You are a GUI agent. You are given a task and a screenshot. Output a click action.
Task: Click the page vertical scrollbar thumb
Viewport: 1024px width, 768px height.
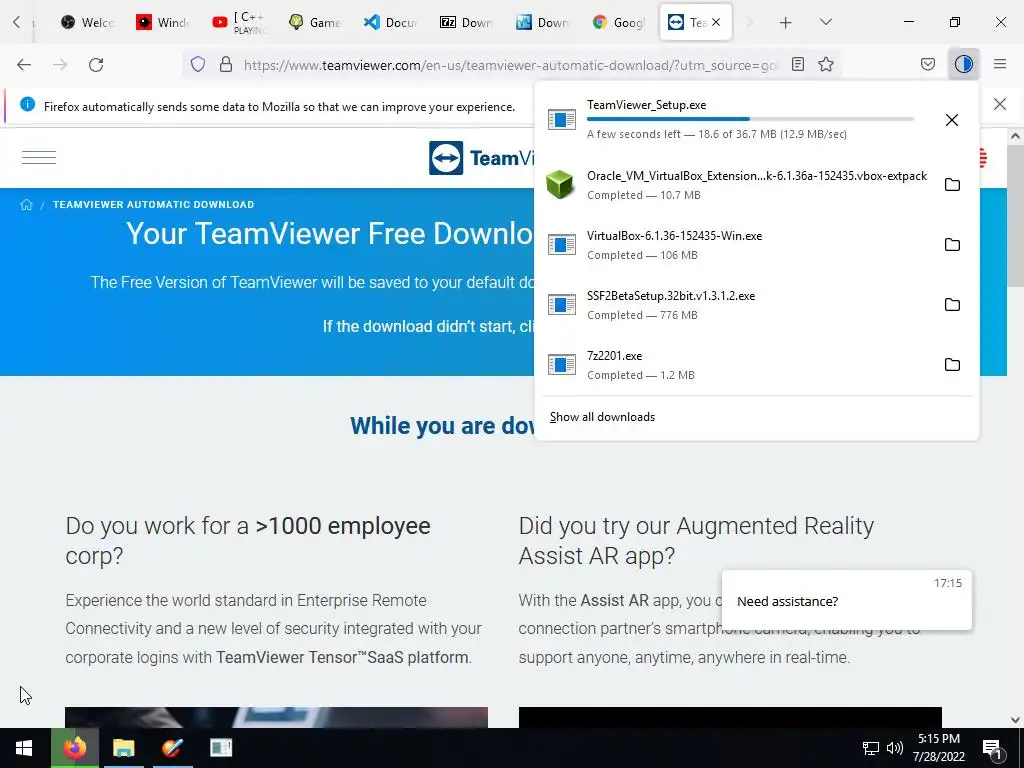click(1015, 216)
